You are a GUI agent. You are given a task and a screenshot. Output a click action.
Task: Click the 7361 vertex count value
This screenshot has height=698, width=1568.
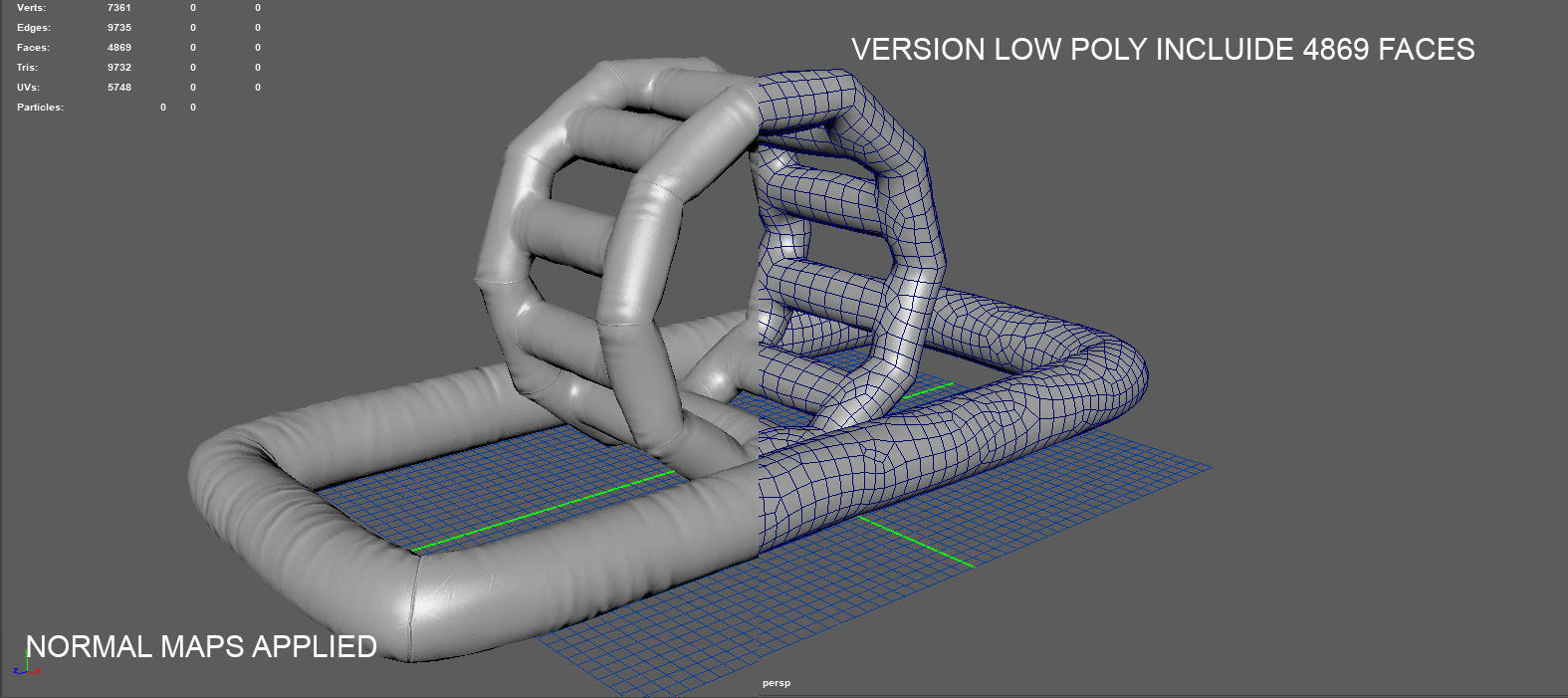tap(119, 8)
